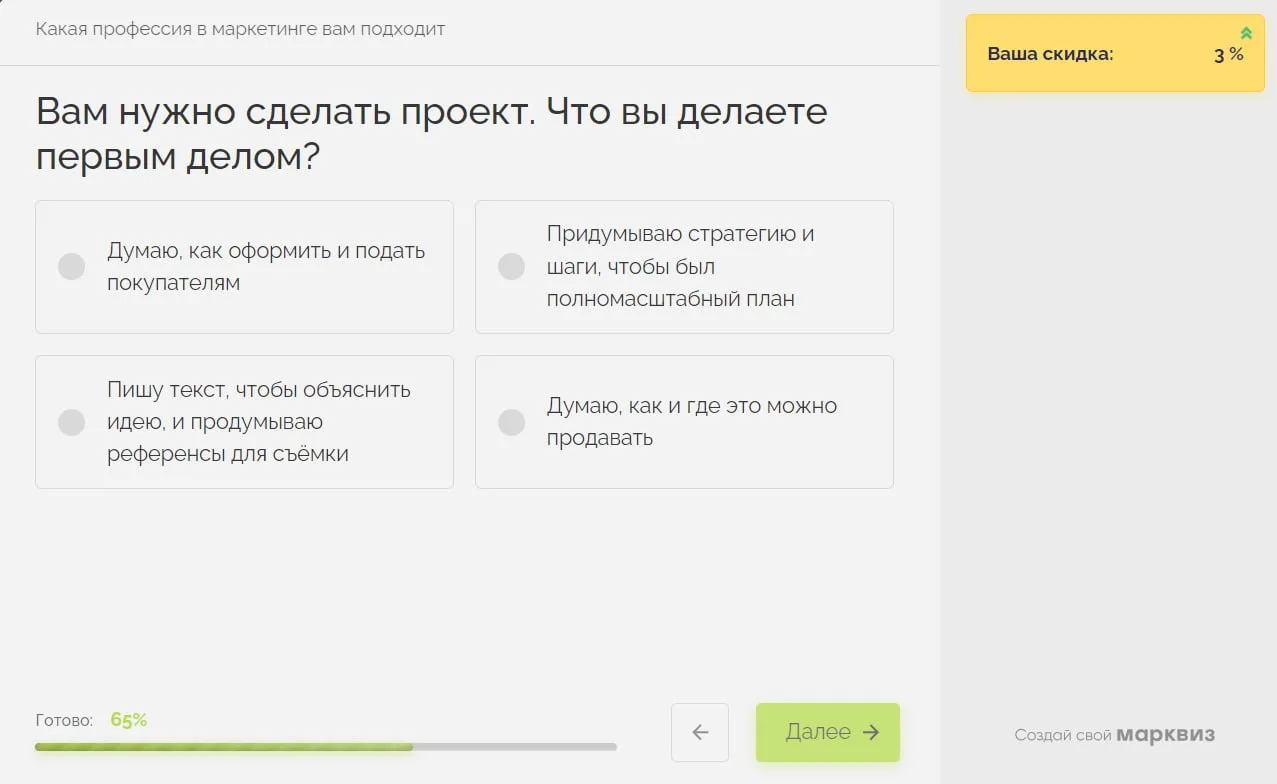1277x784 pixels.
Task: Click the марквиз logo
Action: click(x=1165, y=735)
